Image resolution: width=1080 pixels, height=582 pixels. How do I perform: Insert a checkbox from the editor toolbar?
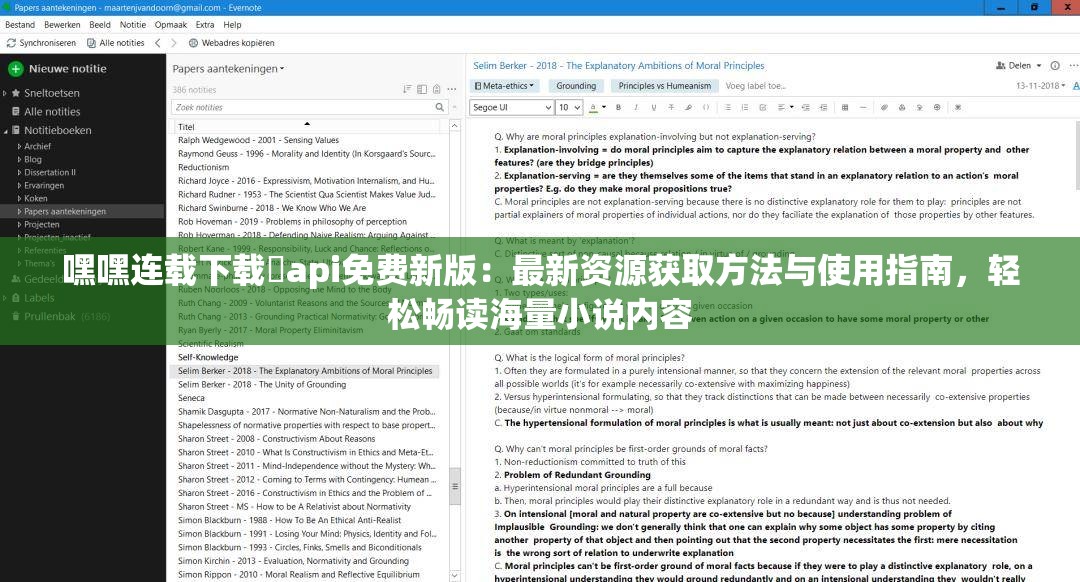(763, 107)
